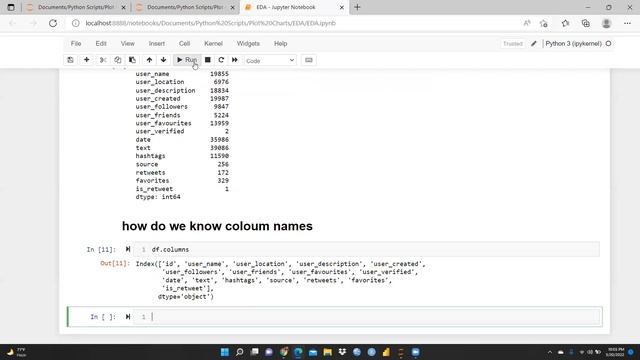Click the 'user_location' row in the output
The width and height of the screenshot is (640, 360).
(182, 82)
